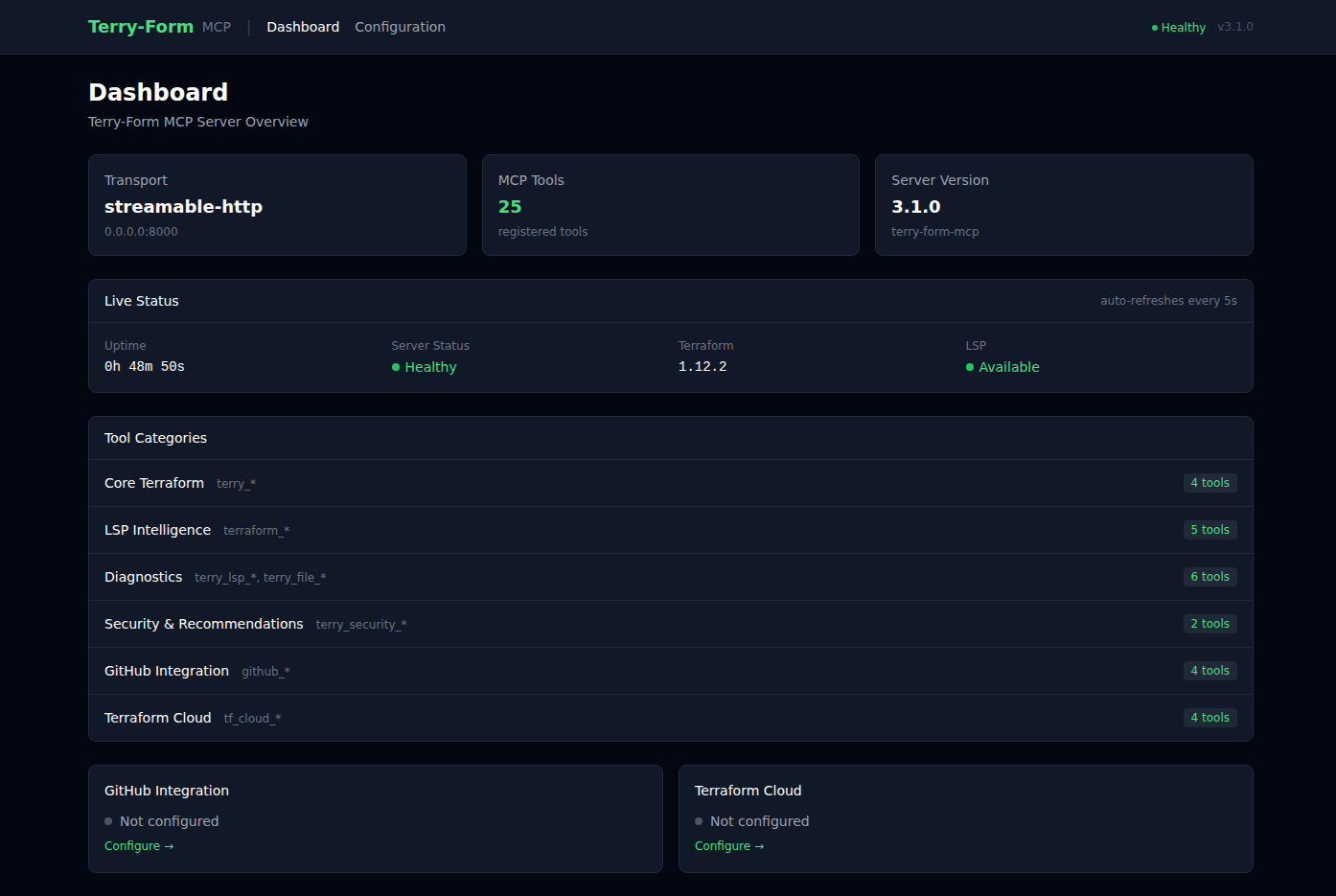Open Configure for Terraform Cloud
Image resolution: width=1336 pixels, height=896 pixels.
coord(728,845)
